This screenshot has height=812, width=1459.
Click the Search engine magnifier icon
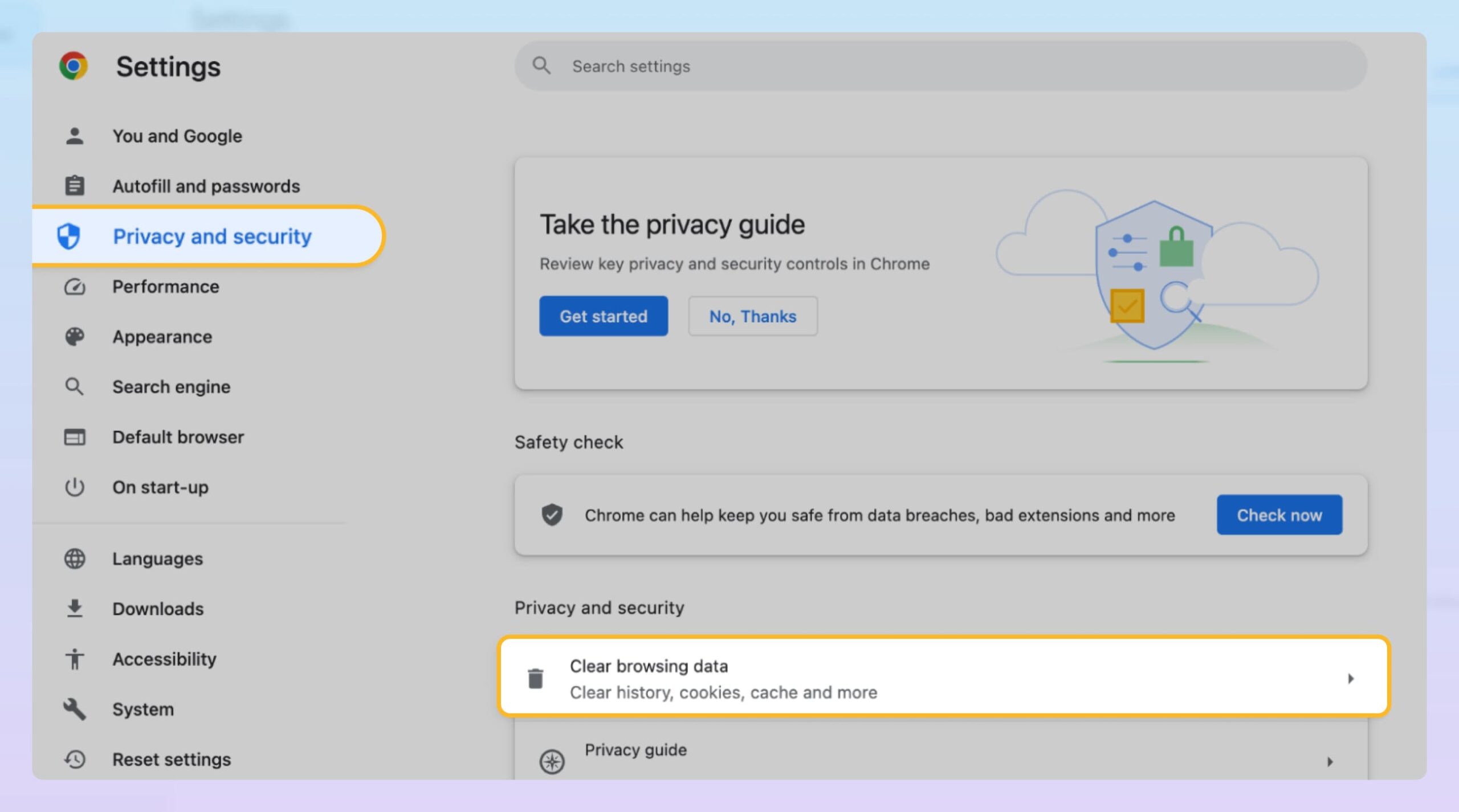click(74, 386)
